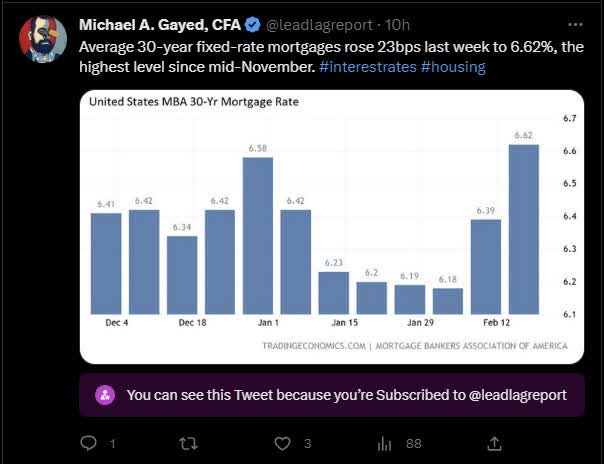Open Michael A. Gayed, CFA profile name
Image resolution: width=604 pixels, height=464 pixels.
[161, 24]
